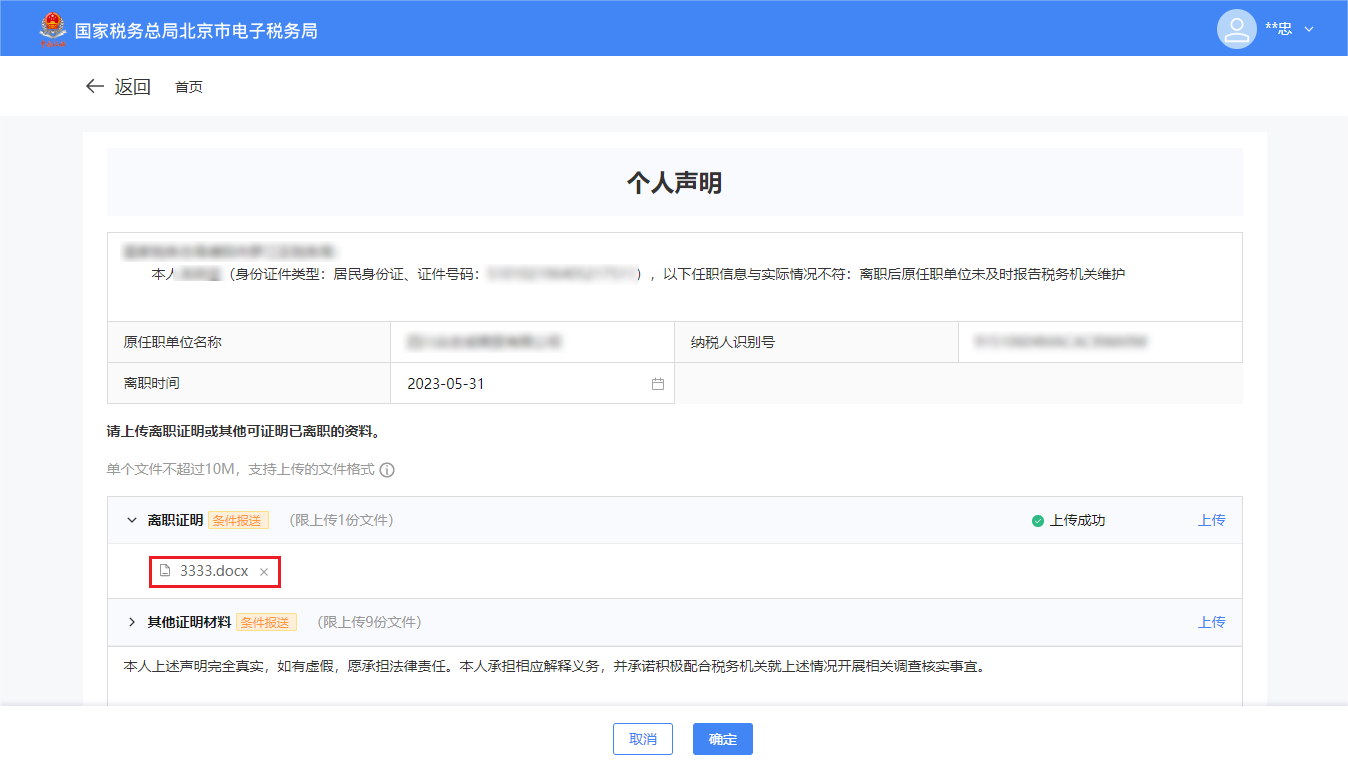Click the 条件报送 tag beside 离职证明
Screen dimensions: 1348x769
[x=237, y=521]
